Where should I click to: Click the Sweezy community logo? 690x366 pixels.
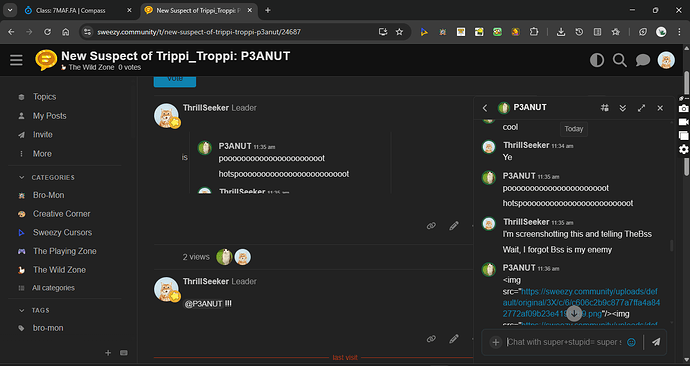[x=46, y=60]
